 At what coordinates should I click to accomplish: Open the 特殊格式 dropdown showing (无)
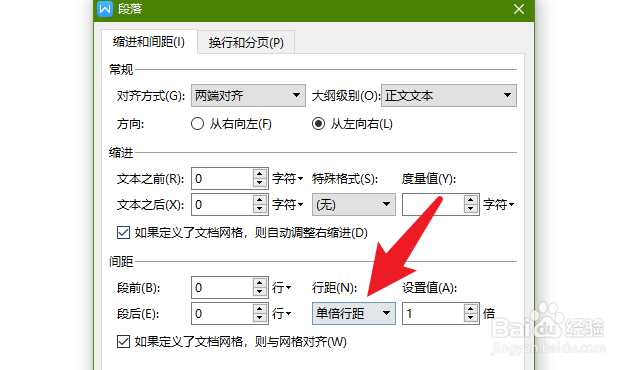tap(353, 204)
